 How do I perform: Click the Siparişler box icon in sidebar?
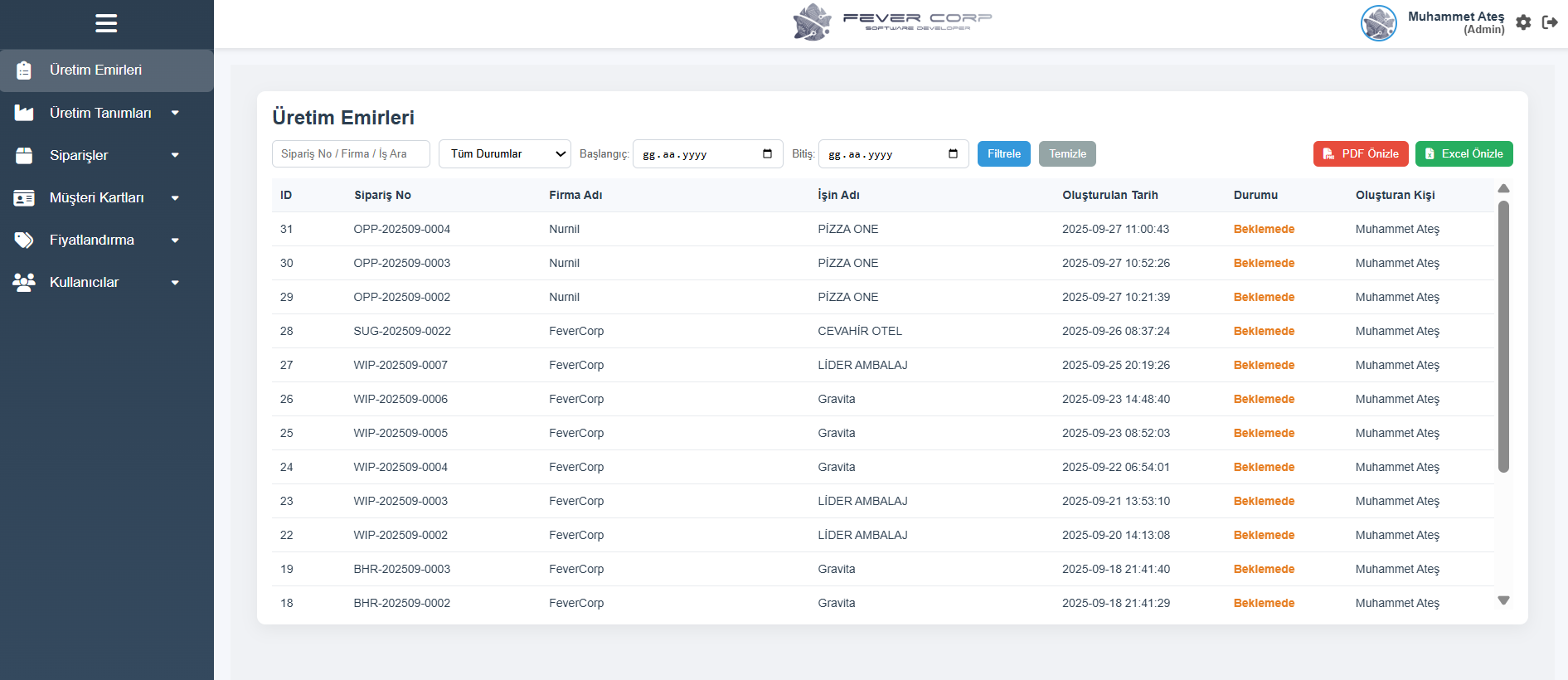tap(24, 156)
